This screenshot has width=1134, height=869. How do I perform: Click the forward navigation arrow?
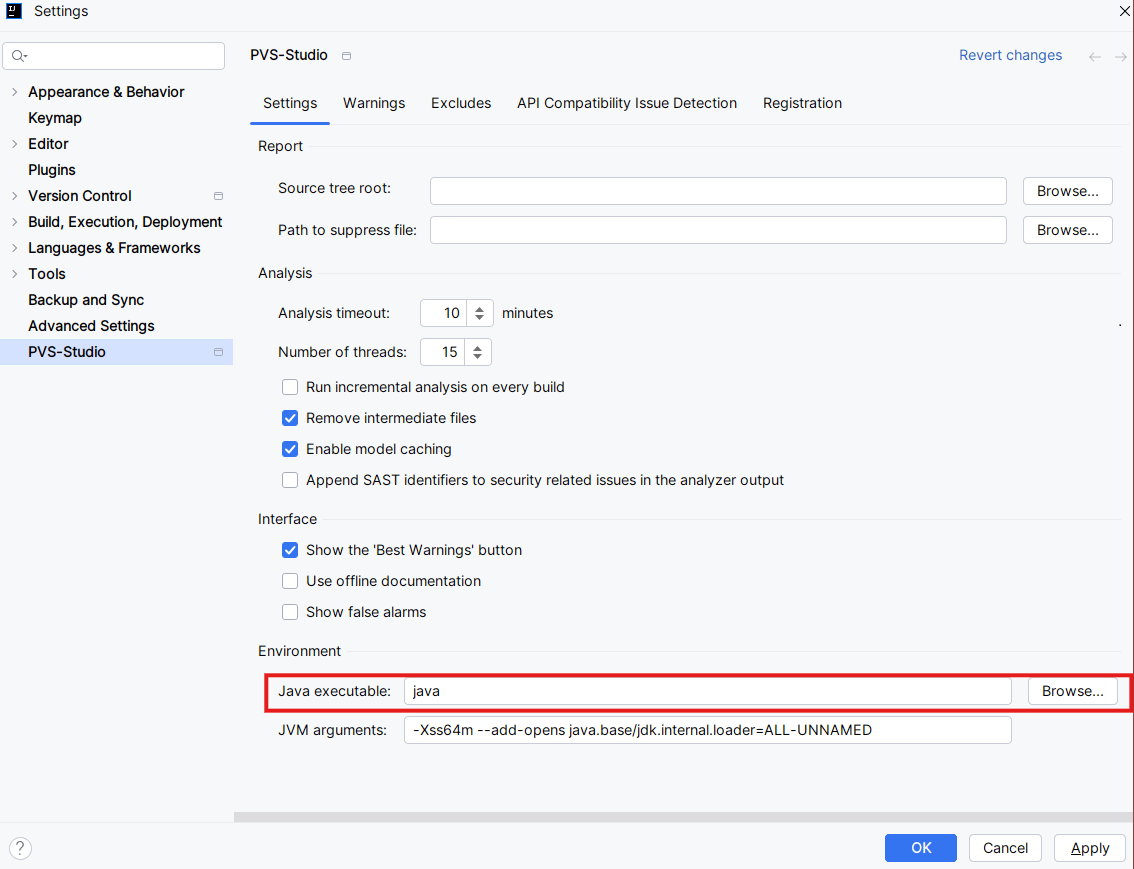(x=1121, y=57)
